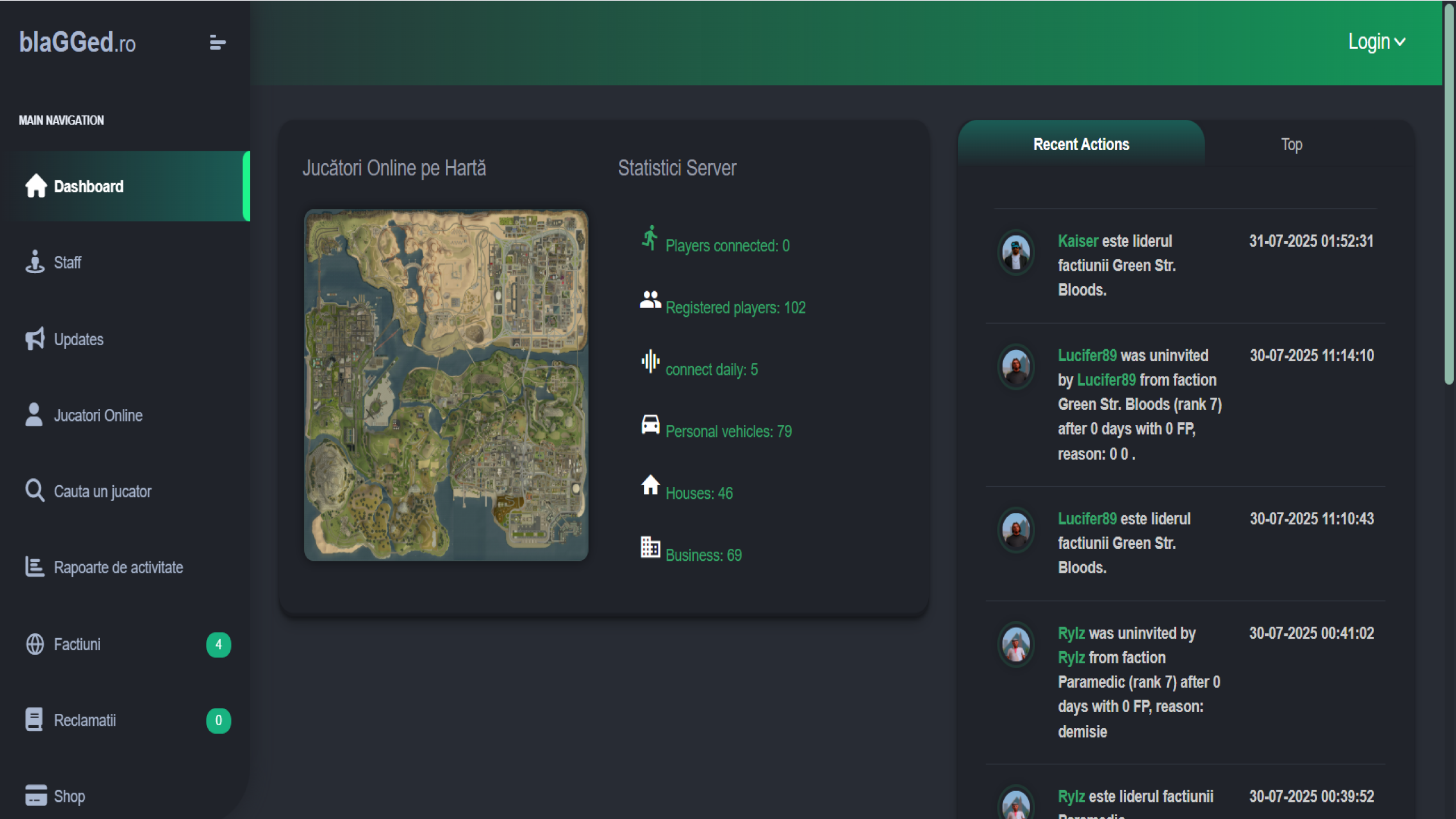The width and height of the screenshot is (1456, 819).
Task: Open Rapoarte de activitate chart icon
Action: [x=35, y=567]
